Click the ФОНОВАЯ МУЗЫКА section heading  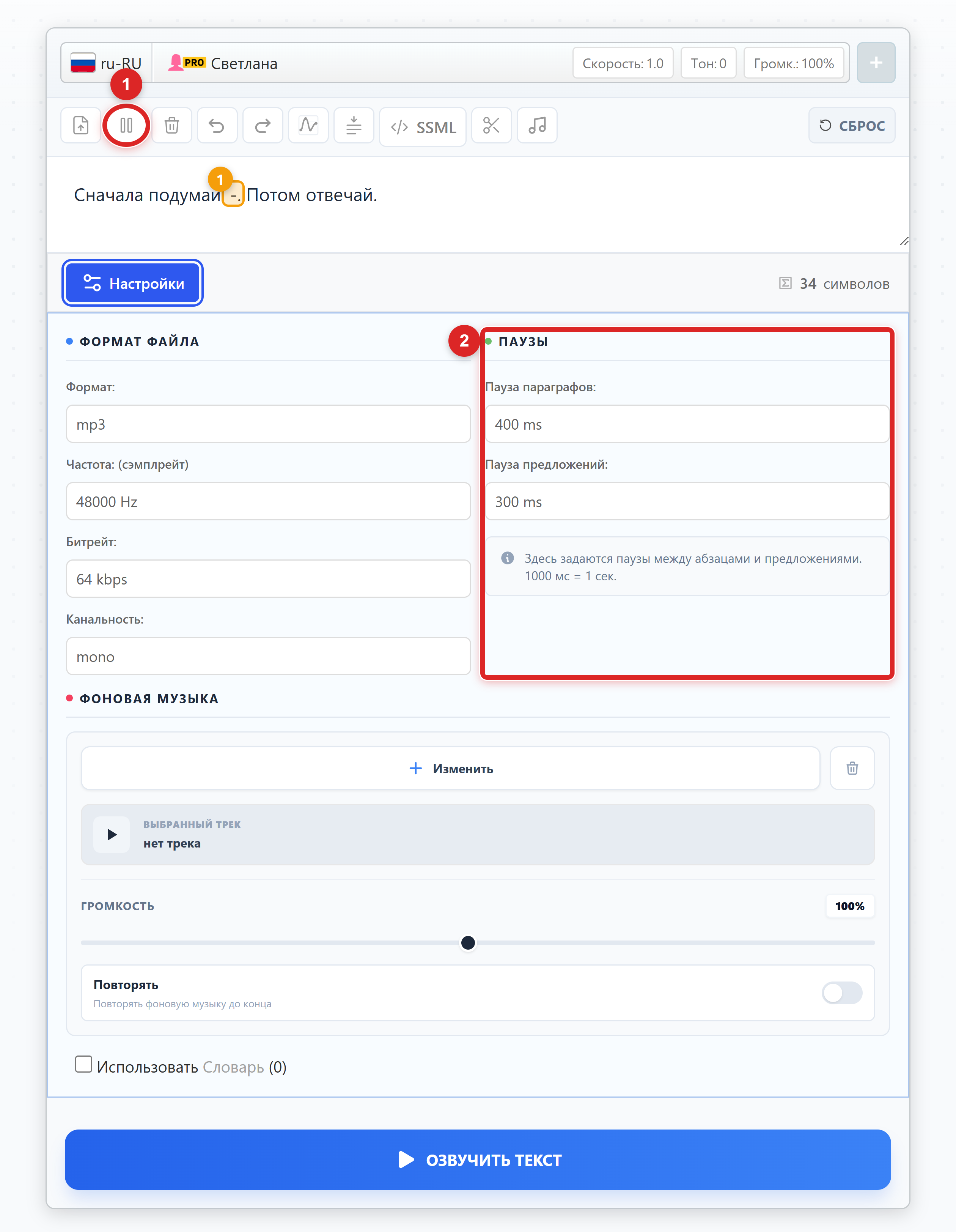149,698
